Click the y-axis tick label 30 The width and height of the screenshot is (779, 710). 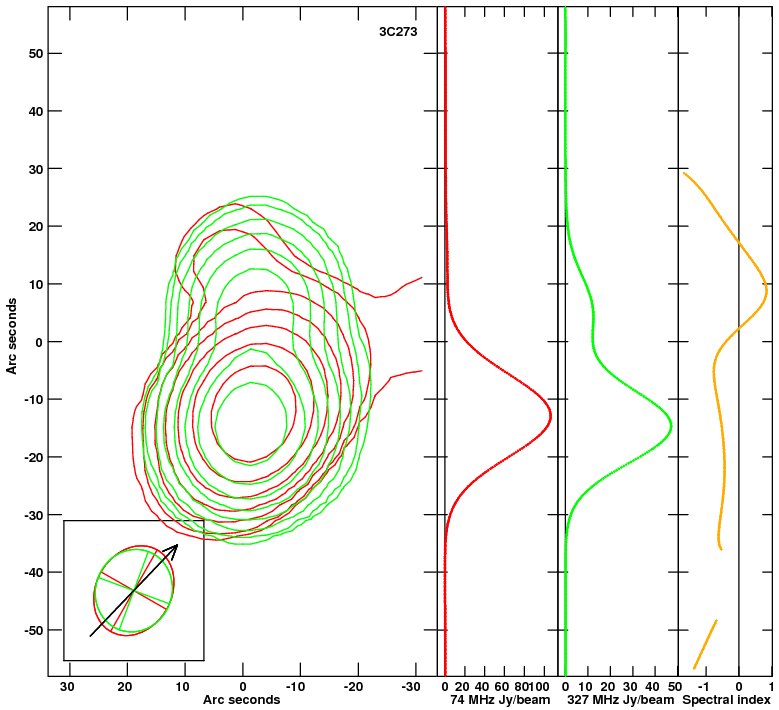(x=36, y=169)
